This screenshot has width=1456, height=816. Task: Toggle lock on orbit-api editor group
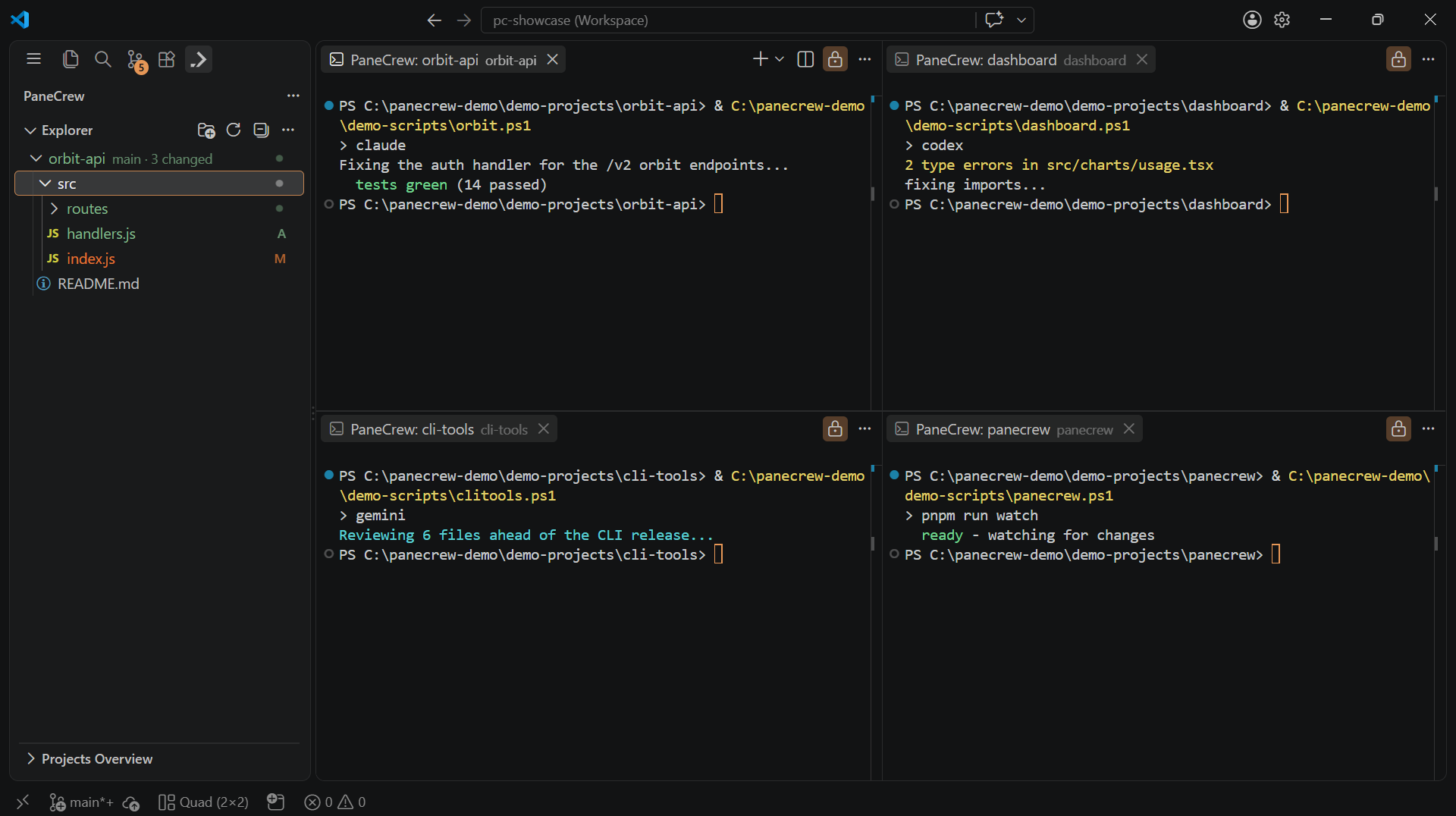tap(835, 59)
